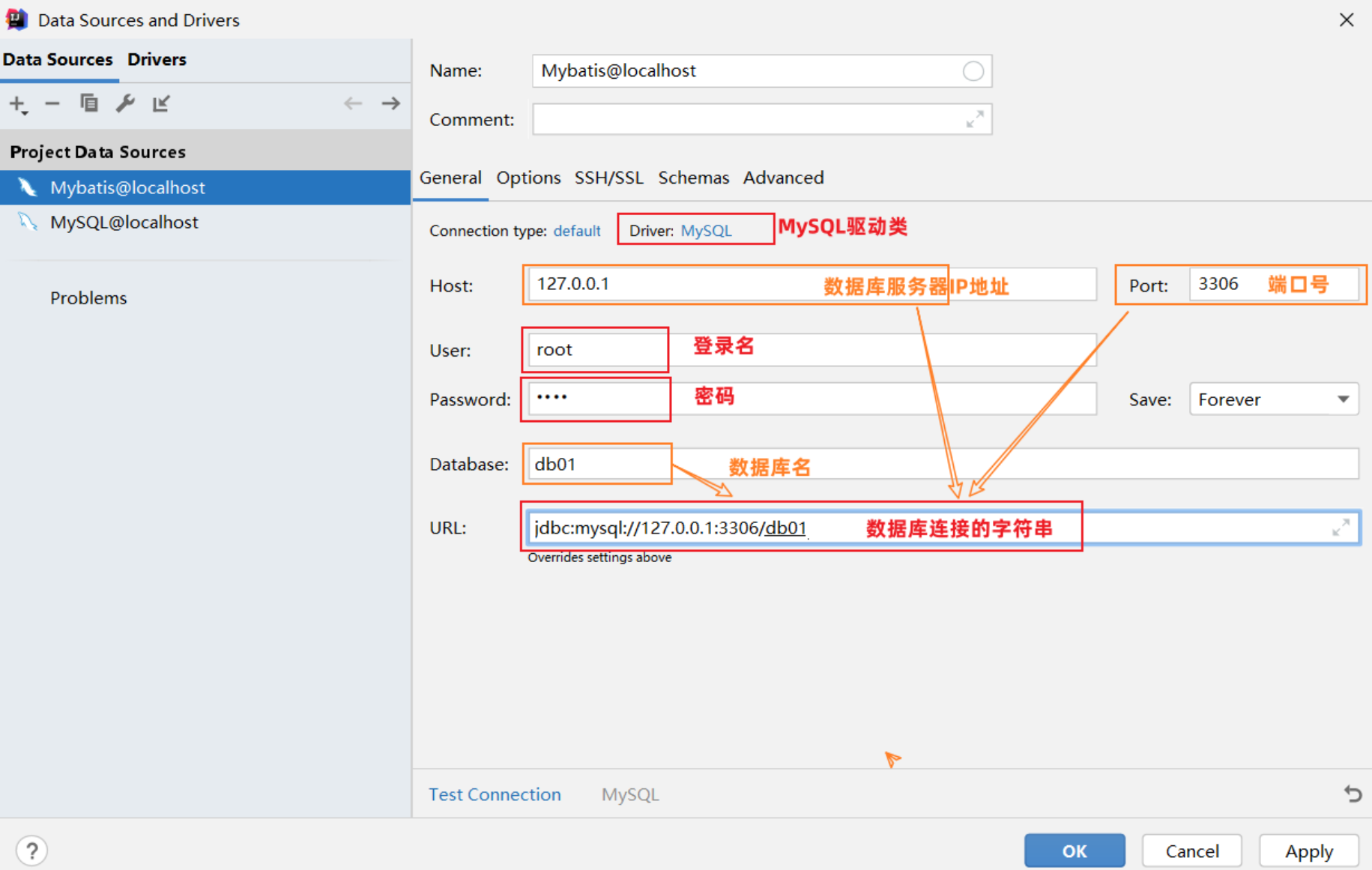Screen dimensions: 1372x870
Task: Click the Test Connection link
Action: (x=495, y=794)
